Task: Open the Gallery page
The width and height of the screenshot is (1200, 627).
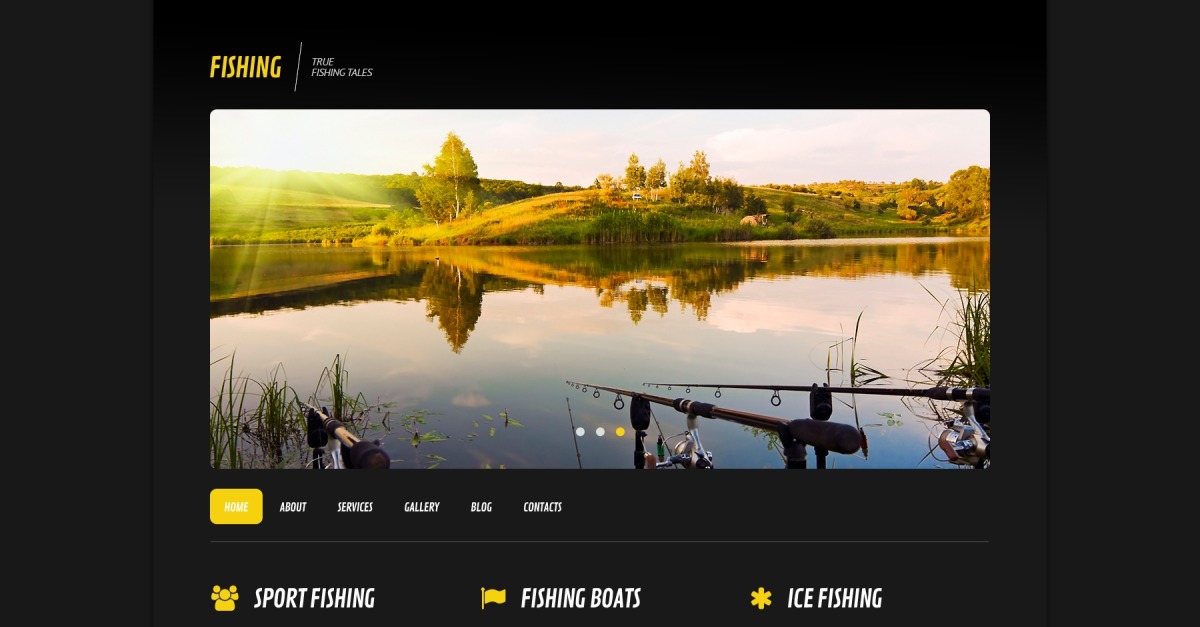Action: 422,507
